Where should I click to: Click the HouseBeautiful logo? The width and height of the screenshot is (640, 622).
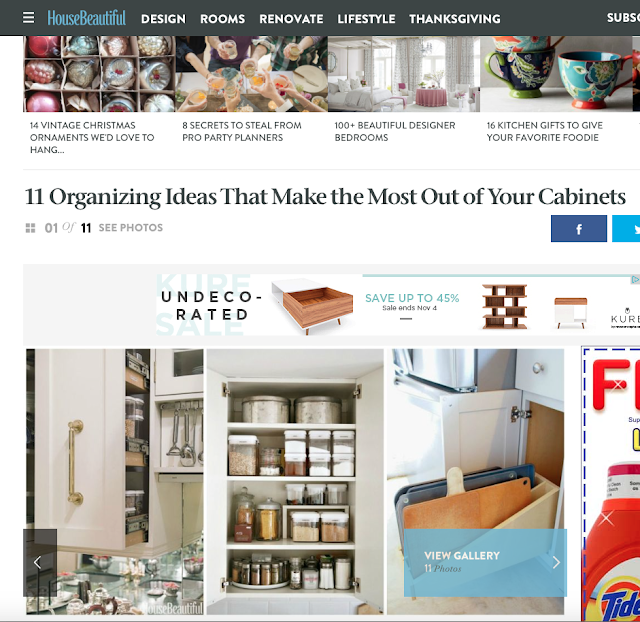click(87, 18)
